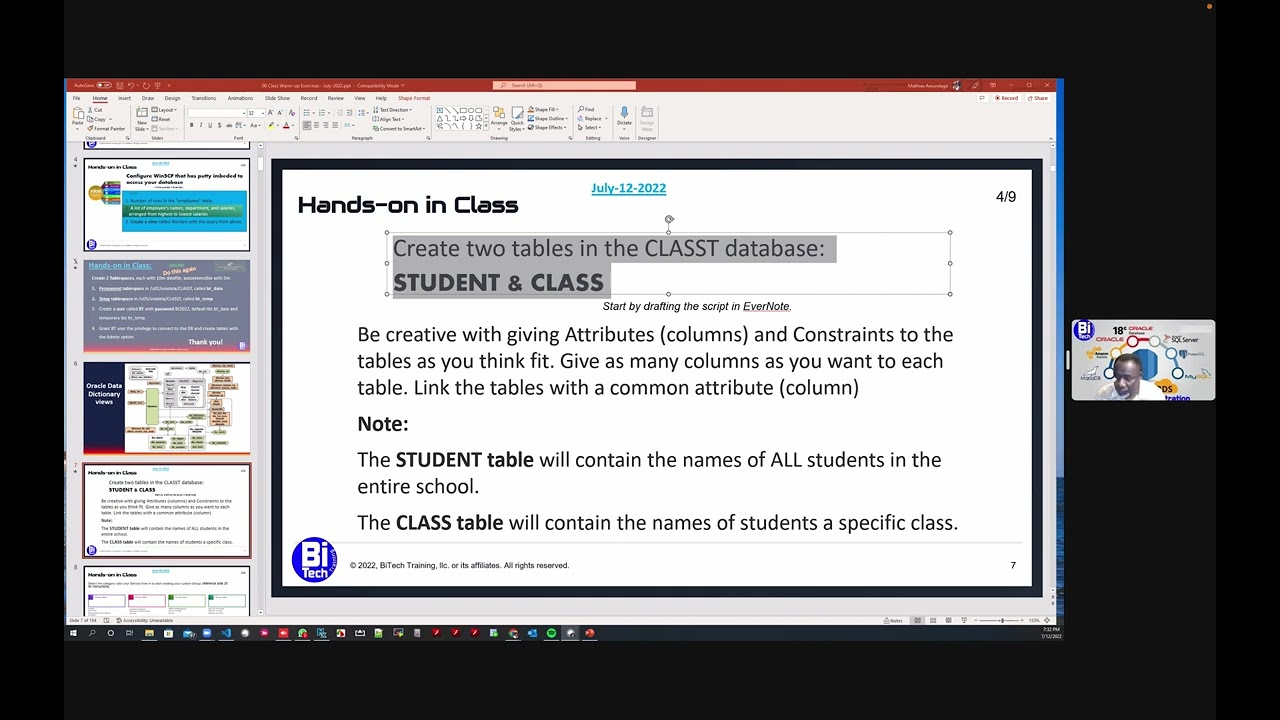Open taskbar search magnifier
The width and height of the screenshot is (1280, 720).
92,633
